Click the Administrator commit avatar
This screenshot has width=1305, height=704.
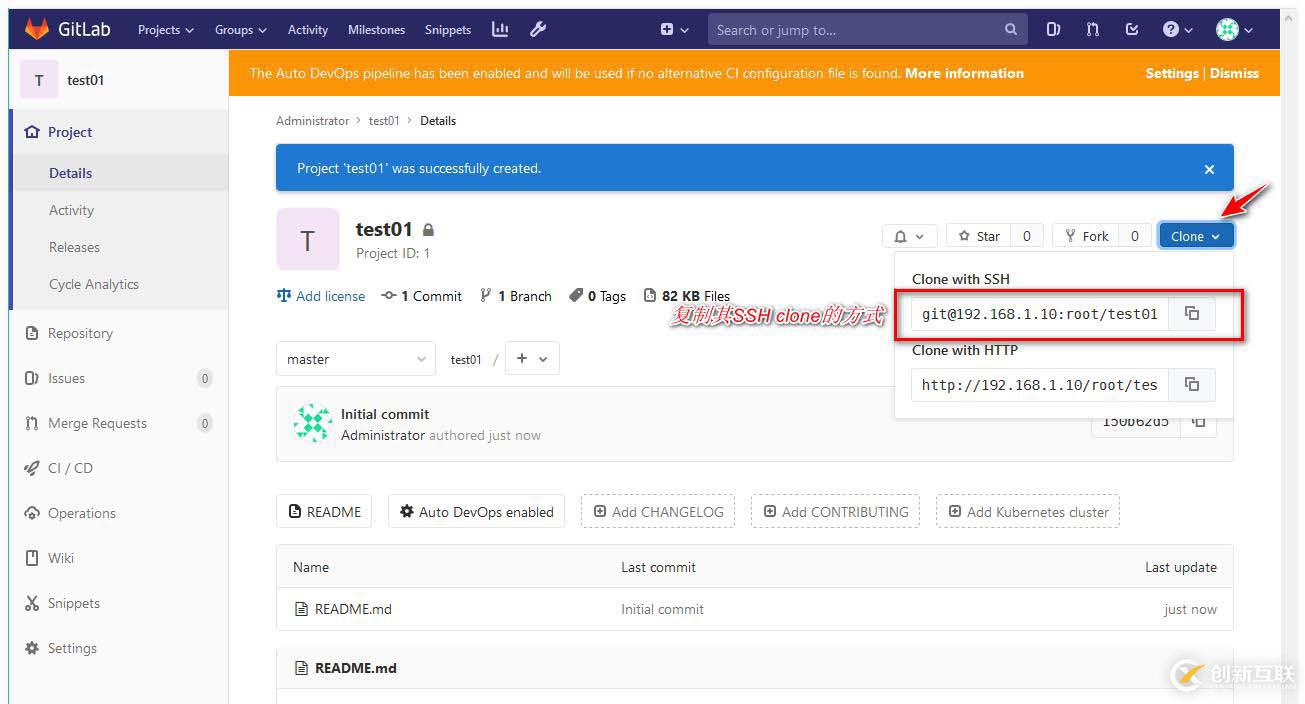pyautogui.click(x=313, y=424)
